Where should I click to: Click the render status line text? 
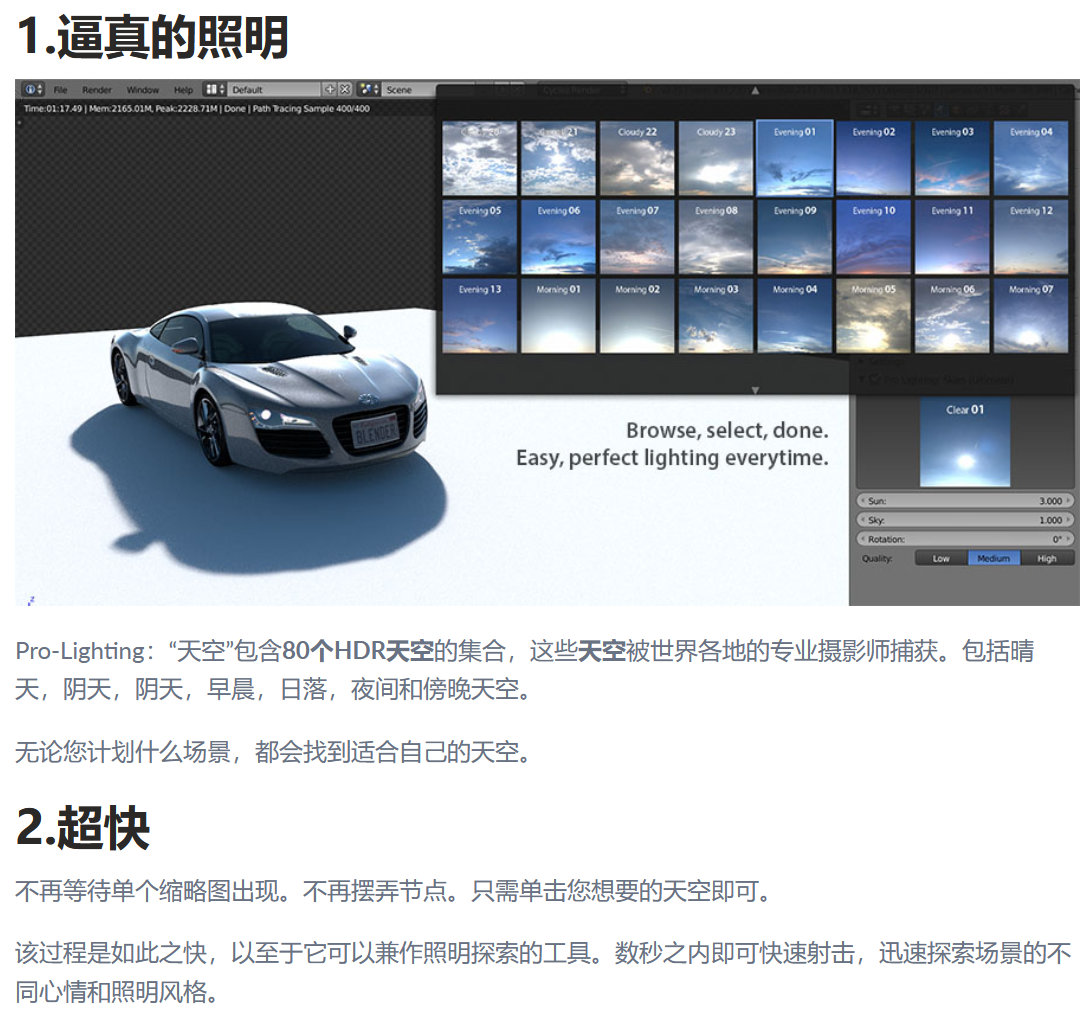[x=197, y=109]
